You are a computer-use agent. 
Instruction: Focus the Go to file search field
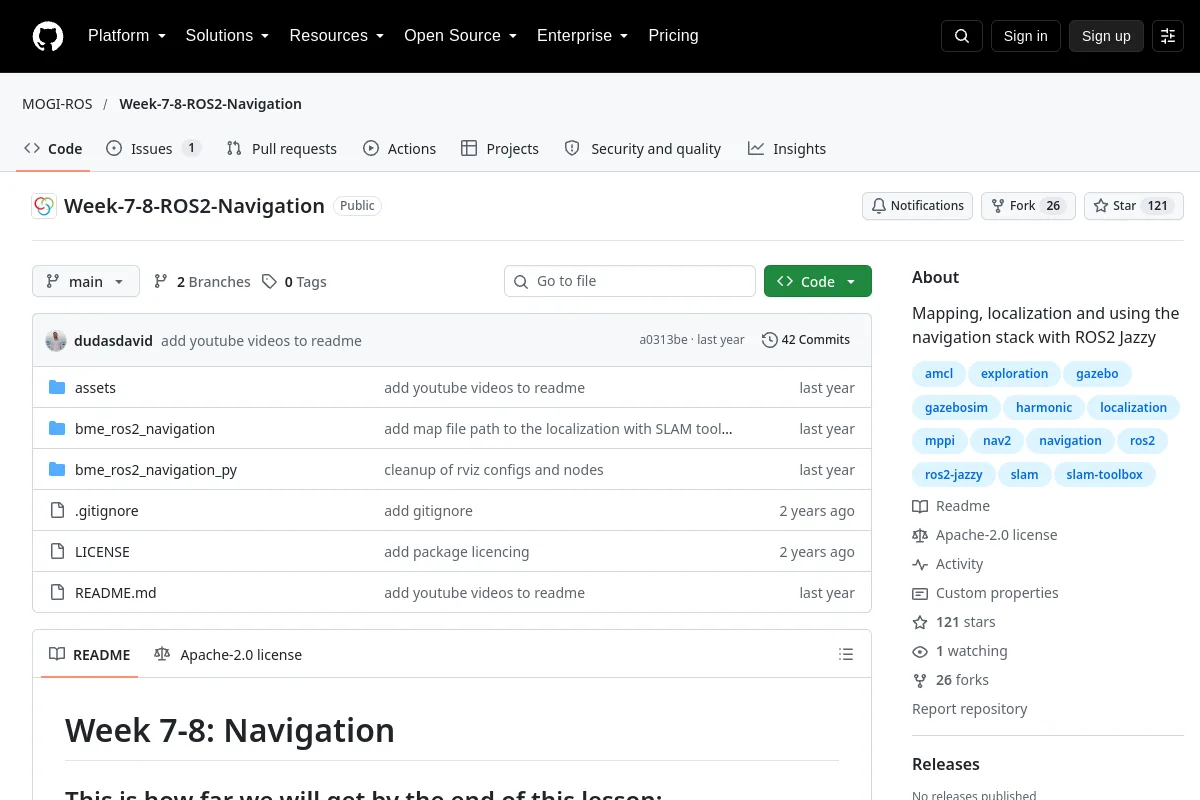tap(630, 282)
